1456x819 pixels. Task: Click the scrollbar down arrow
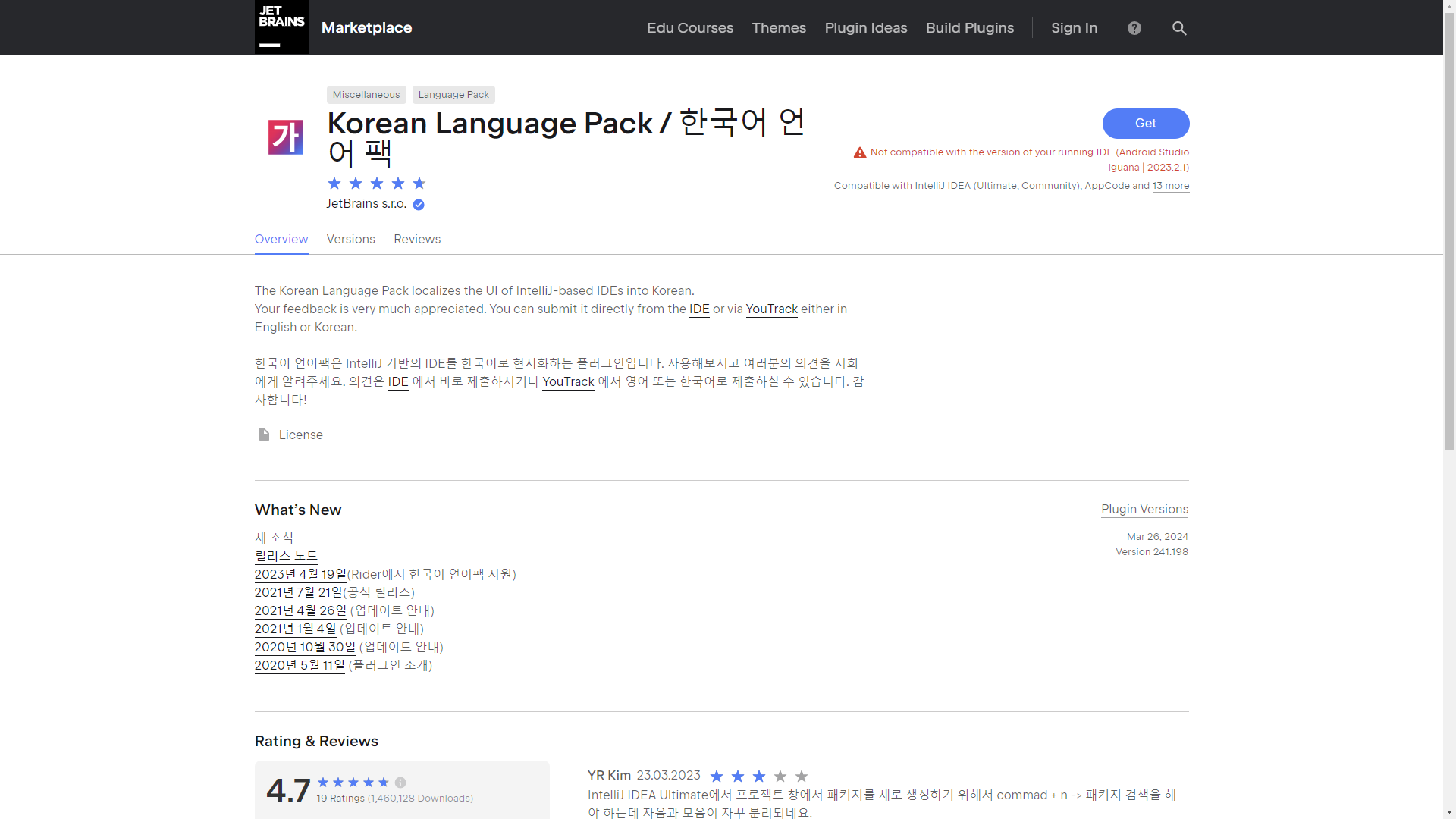[x=1449, y=812]
